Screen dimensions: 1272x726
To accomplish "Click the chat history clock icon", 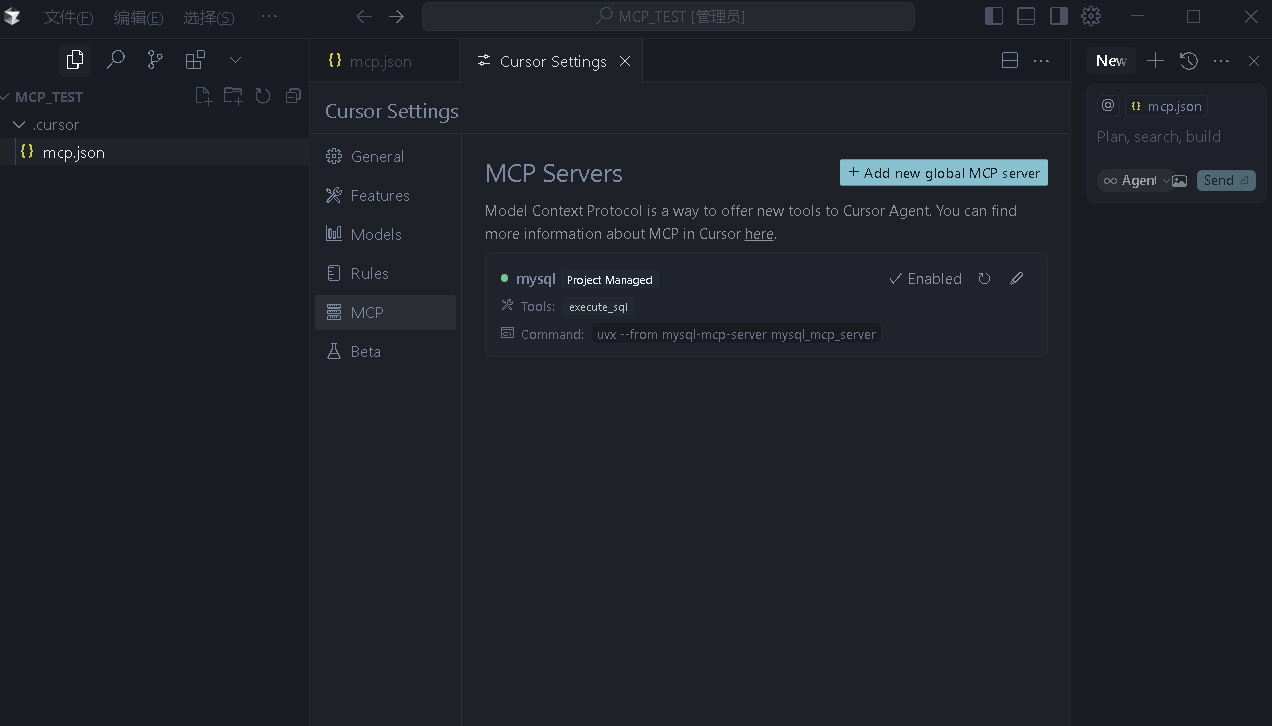I will coord(1189,61).
